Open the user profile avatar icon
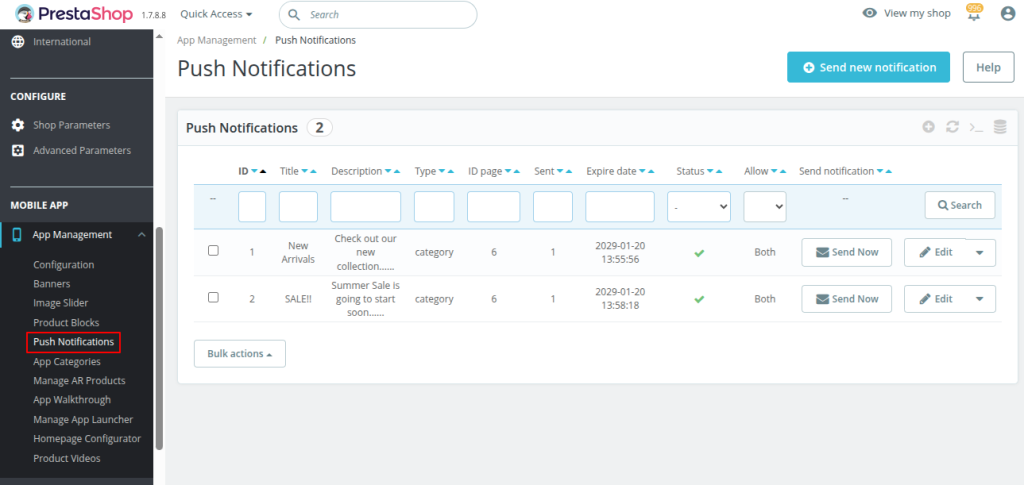1024x485 pixels. pyautogui.click(x=1008, y=14)
